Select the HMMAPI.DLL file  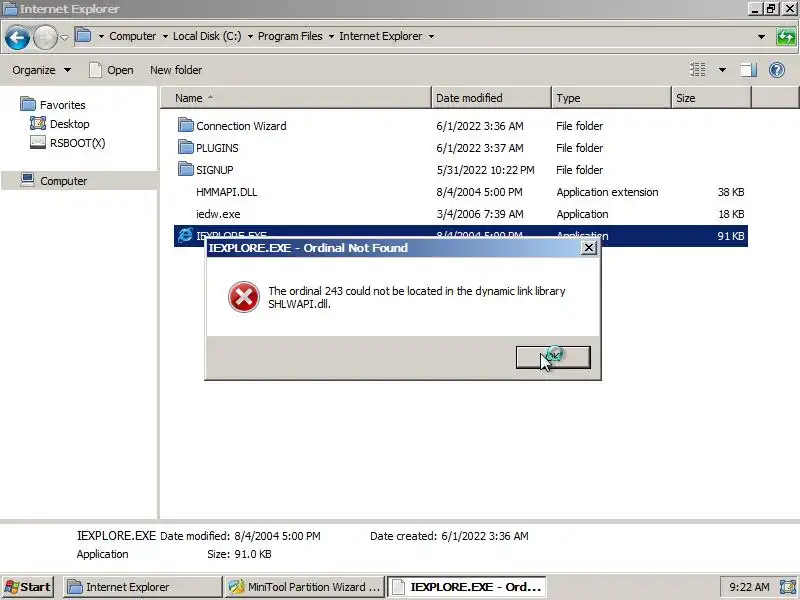(x=227, y=192)
